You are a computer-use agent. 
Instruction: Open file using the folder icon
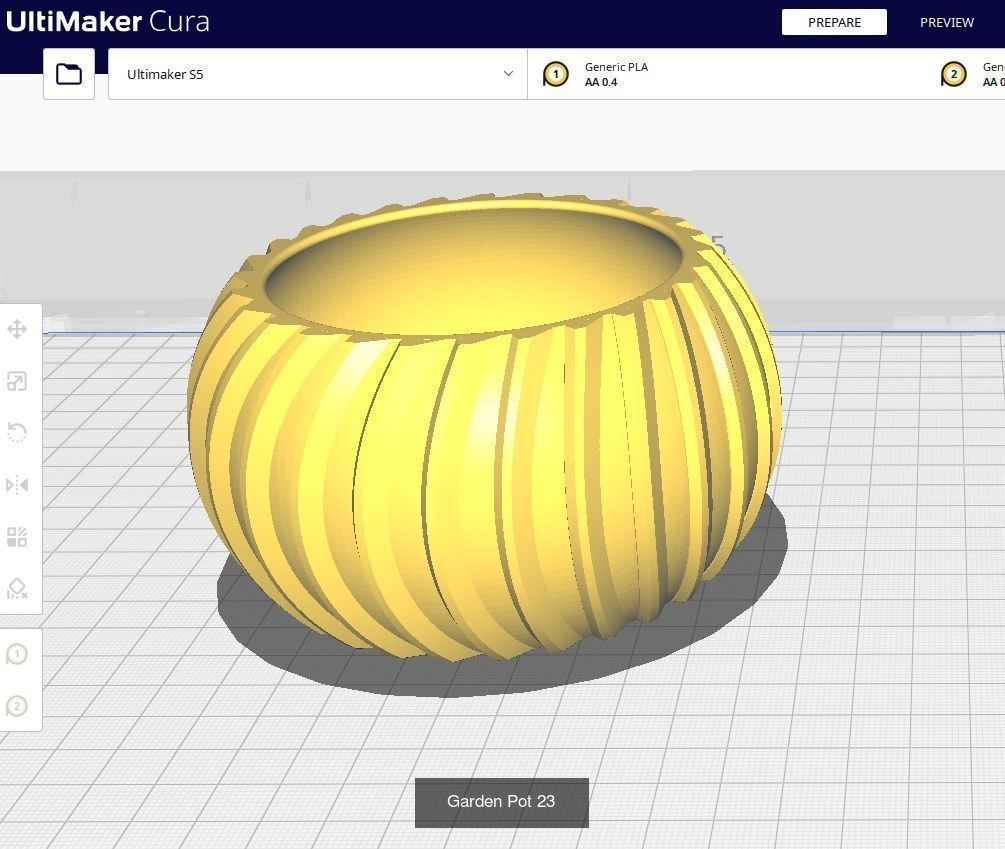coord(69,74)
